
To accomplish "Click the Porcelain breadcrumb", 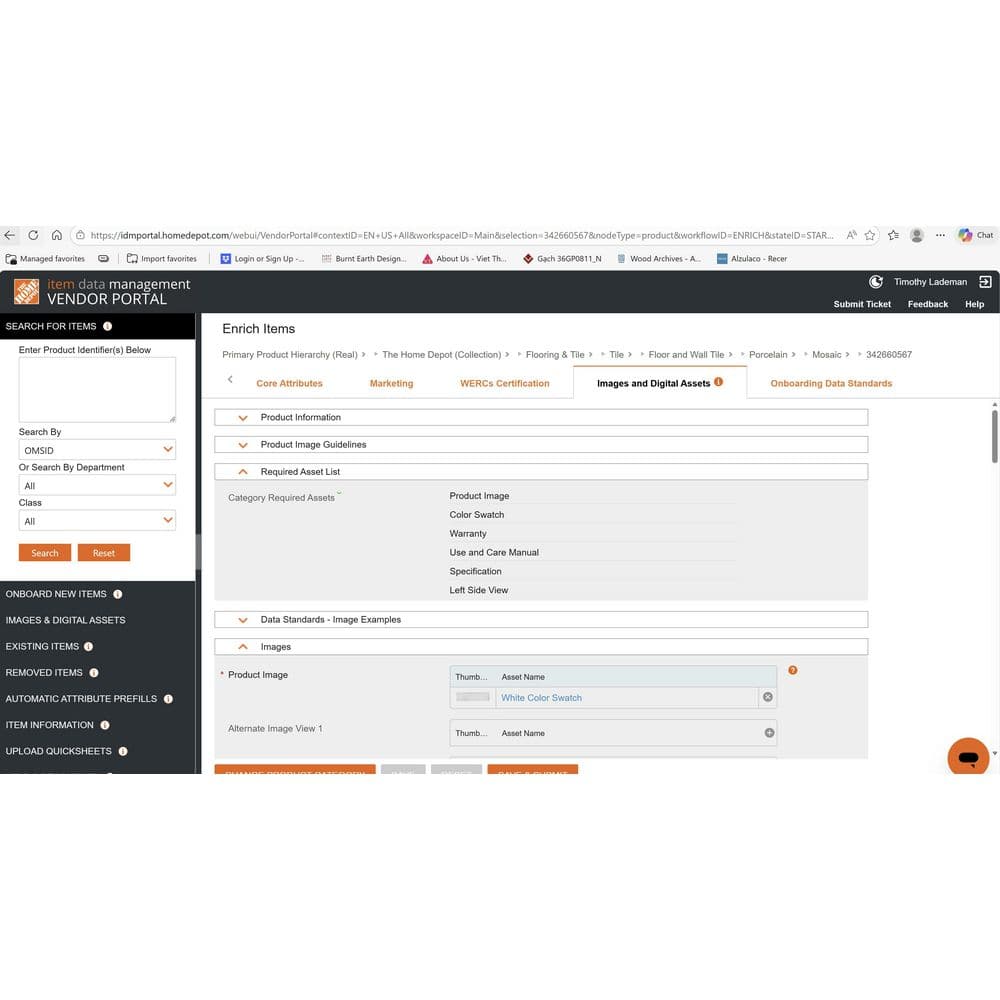I will 768,355.
